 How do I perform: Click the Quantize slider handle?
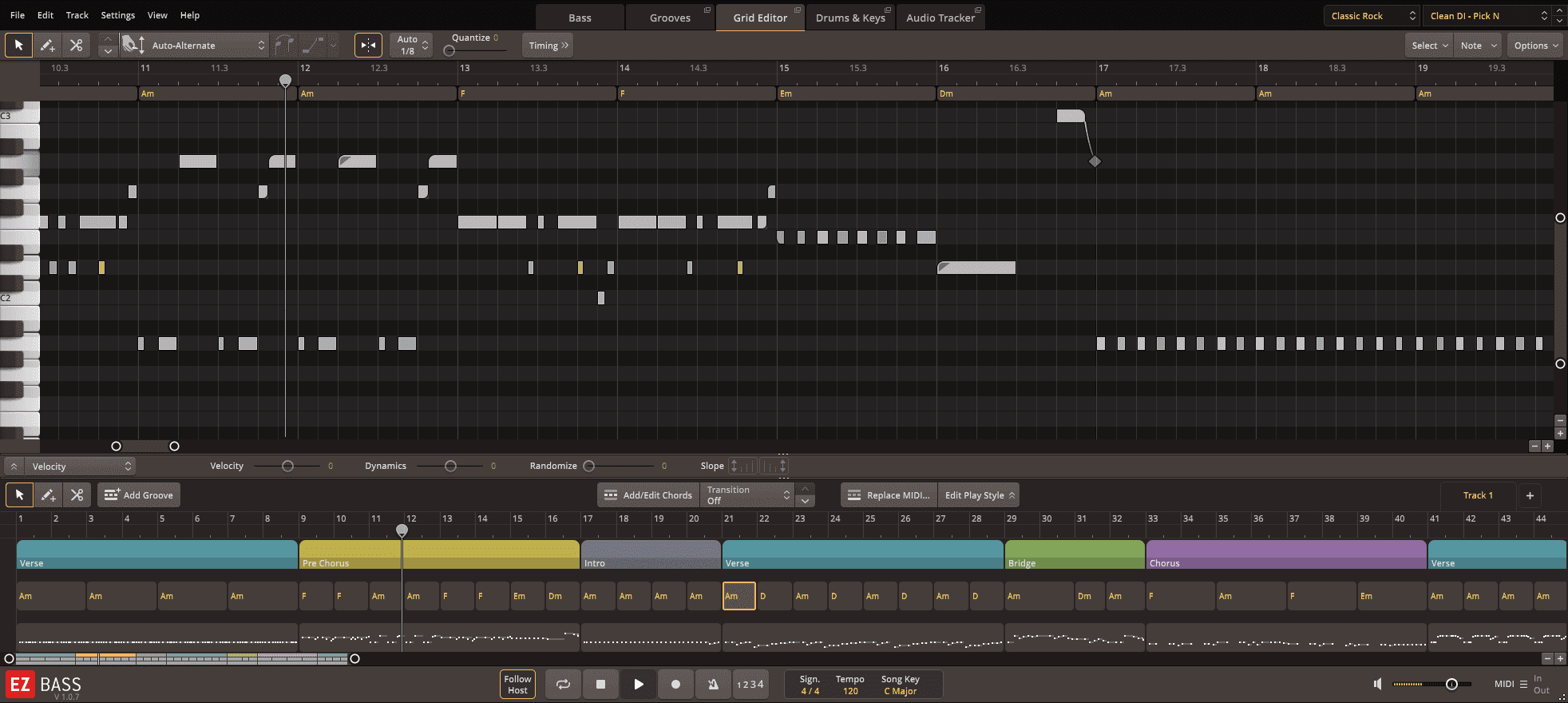(x=449, y=51)
